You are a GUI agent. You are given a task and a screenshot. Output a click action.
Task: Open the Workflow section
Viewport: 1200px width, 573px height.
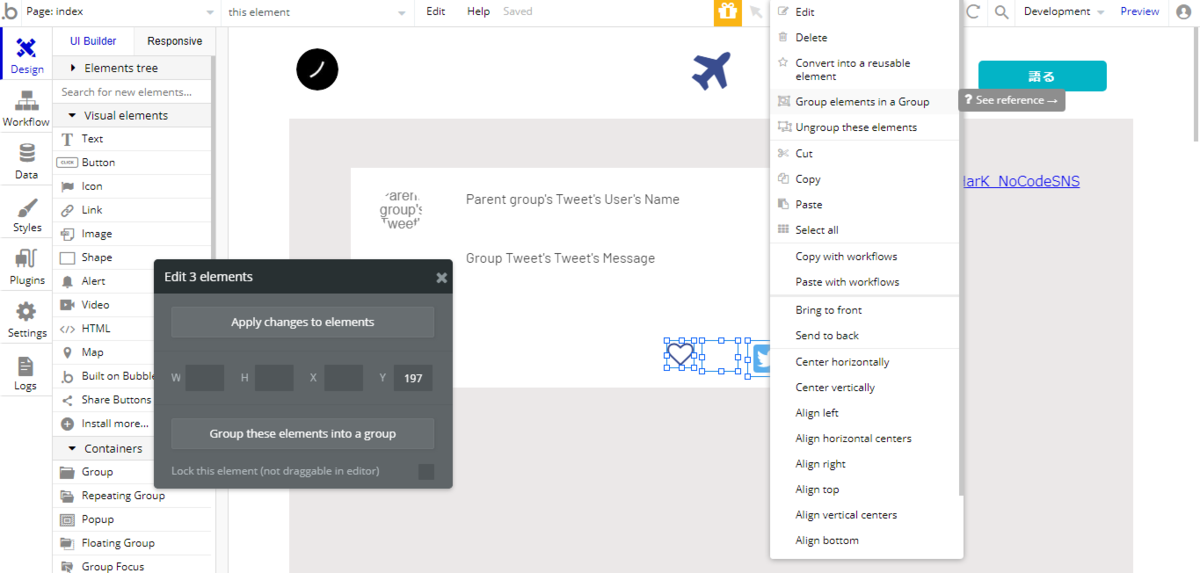(x=26, y=108)
